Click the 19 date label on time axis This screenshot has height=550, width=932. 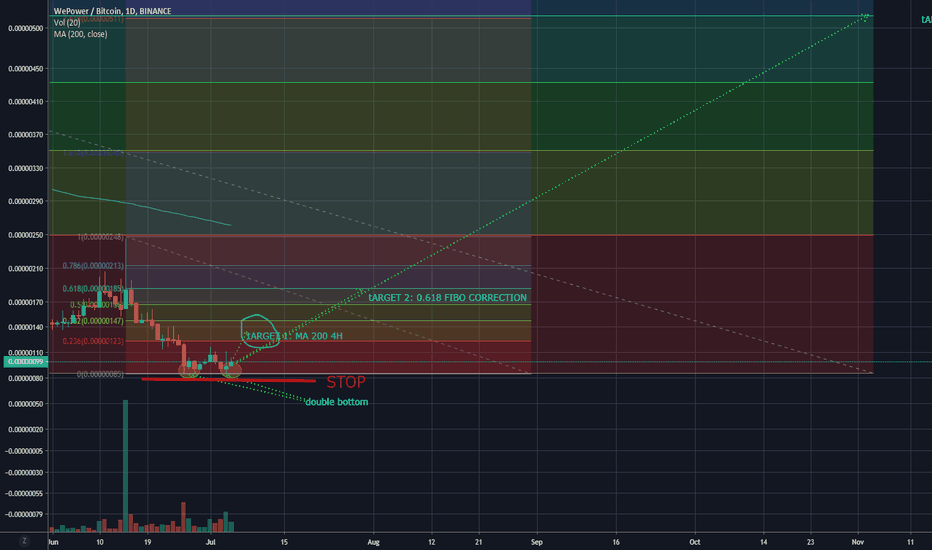click(x=147, y=542)
